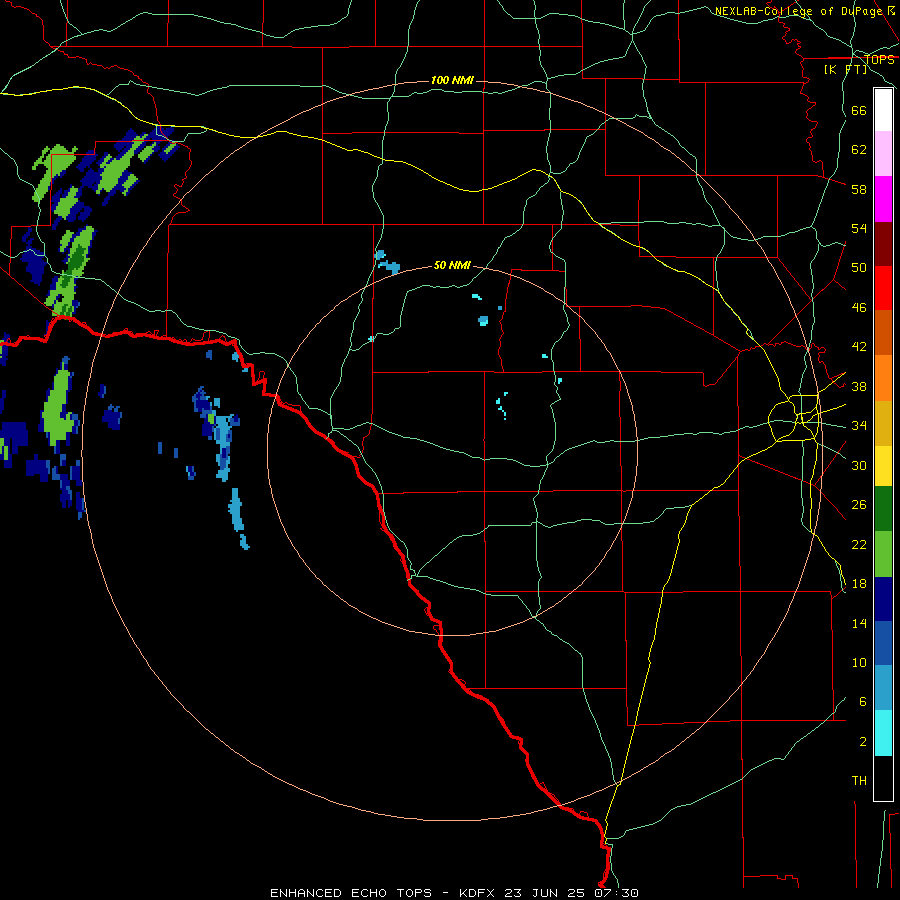Pick the light blue 10 kft legend swatch
This screenshot has width=900, height=900.
click(883, 688)
